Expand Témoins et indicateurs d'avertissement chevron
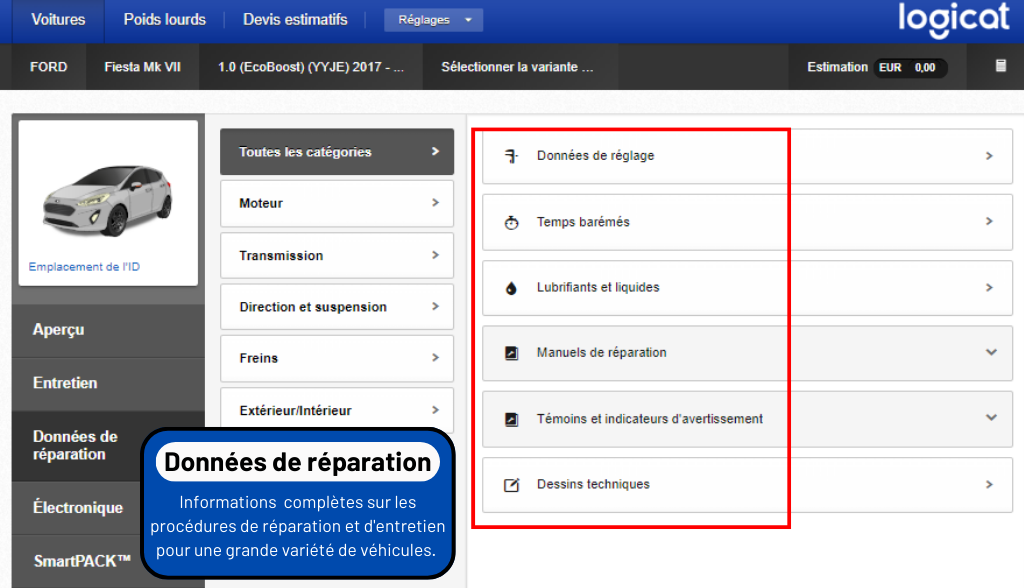This screenshot has height=588, width=1024. point(991,418)
